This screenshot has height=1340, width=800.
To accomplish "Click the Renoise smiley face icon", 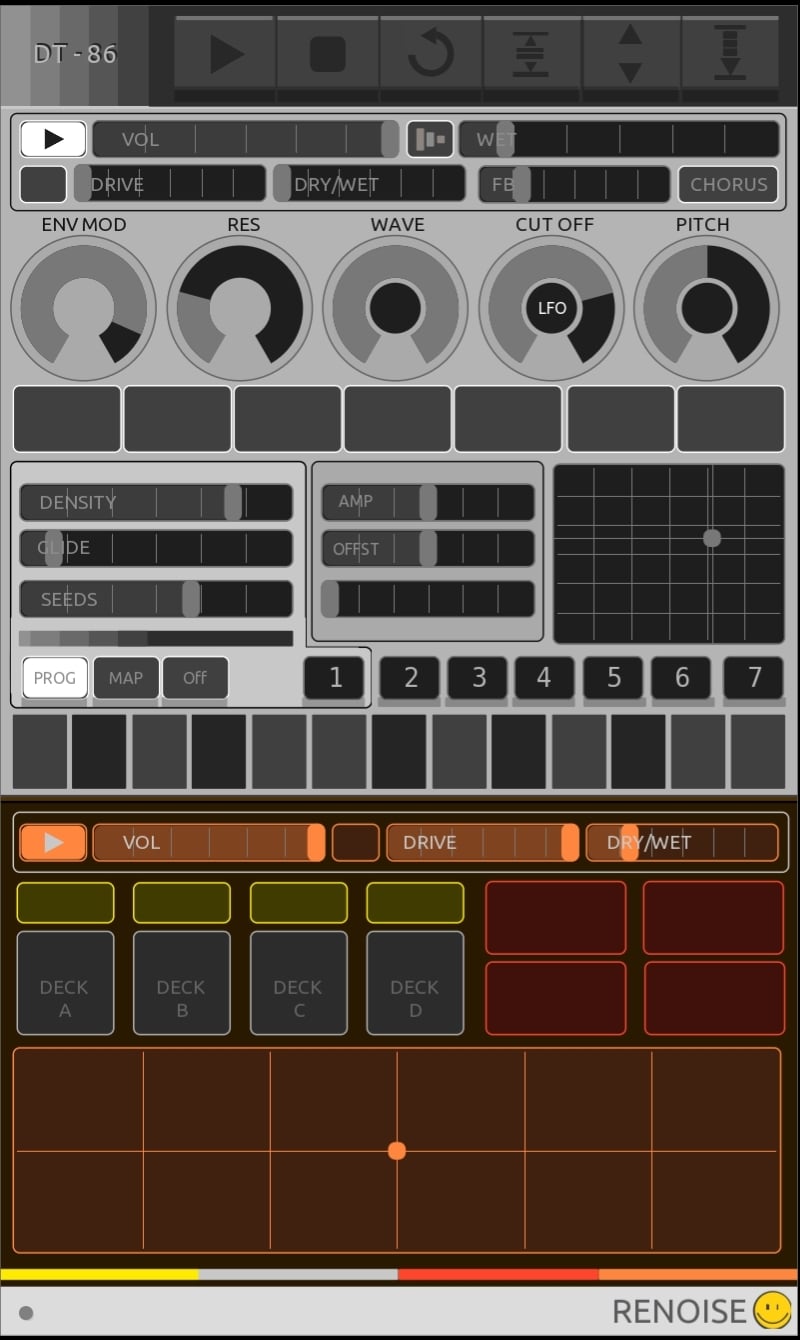I will coord(772,1310).
